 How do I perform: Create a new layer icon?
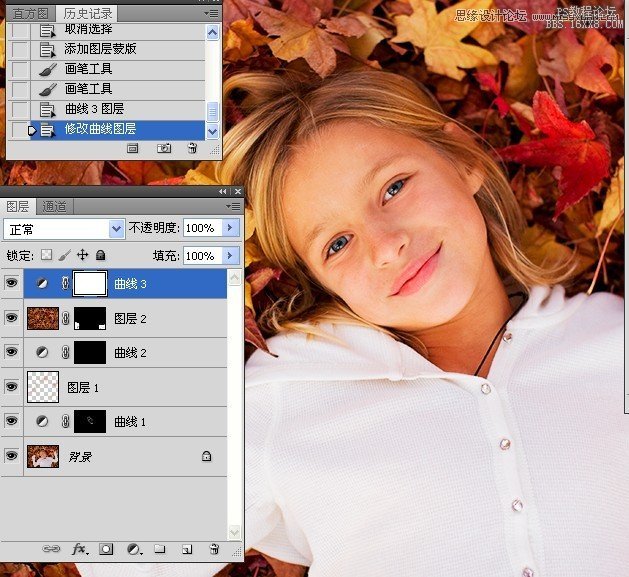coord(187,549)
